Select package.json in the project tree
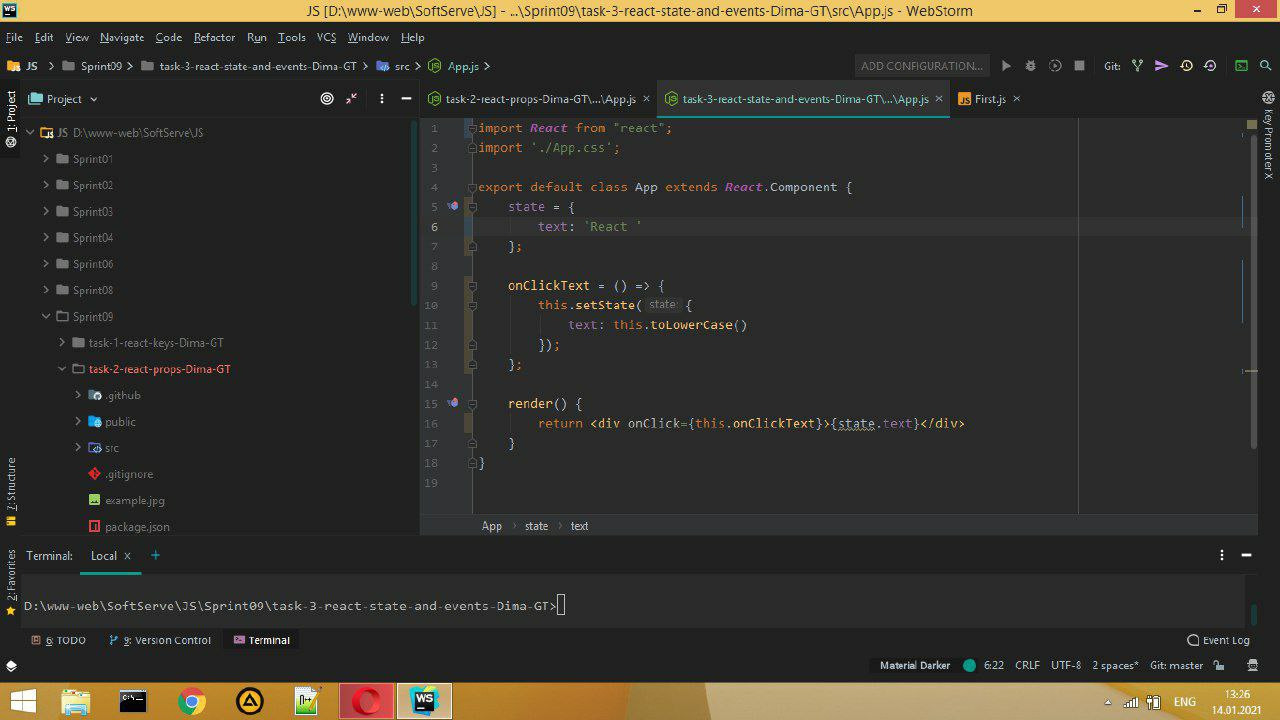The width and height of the screenshot is (1280, 720). coord(137,526)
